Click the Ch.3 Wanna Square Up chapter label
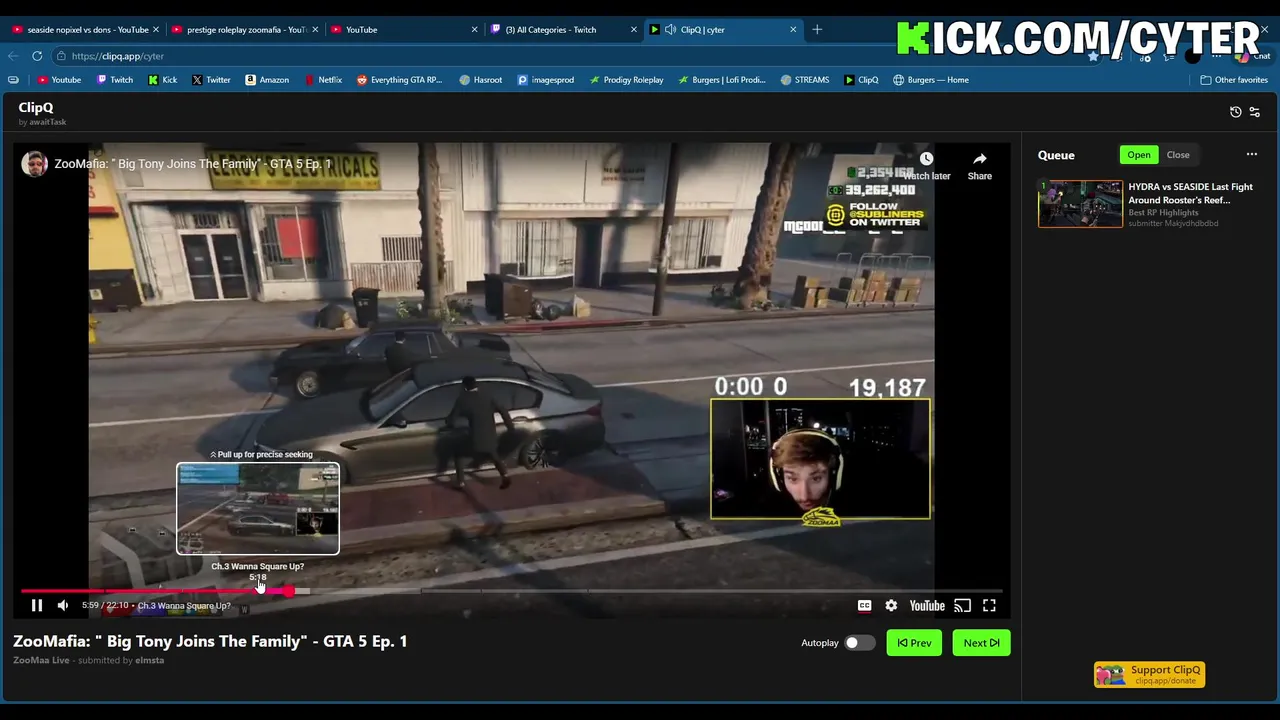The height and width of the screenshot is (720, 1280). (x=184, y=606)
